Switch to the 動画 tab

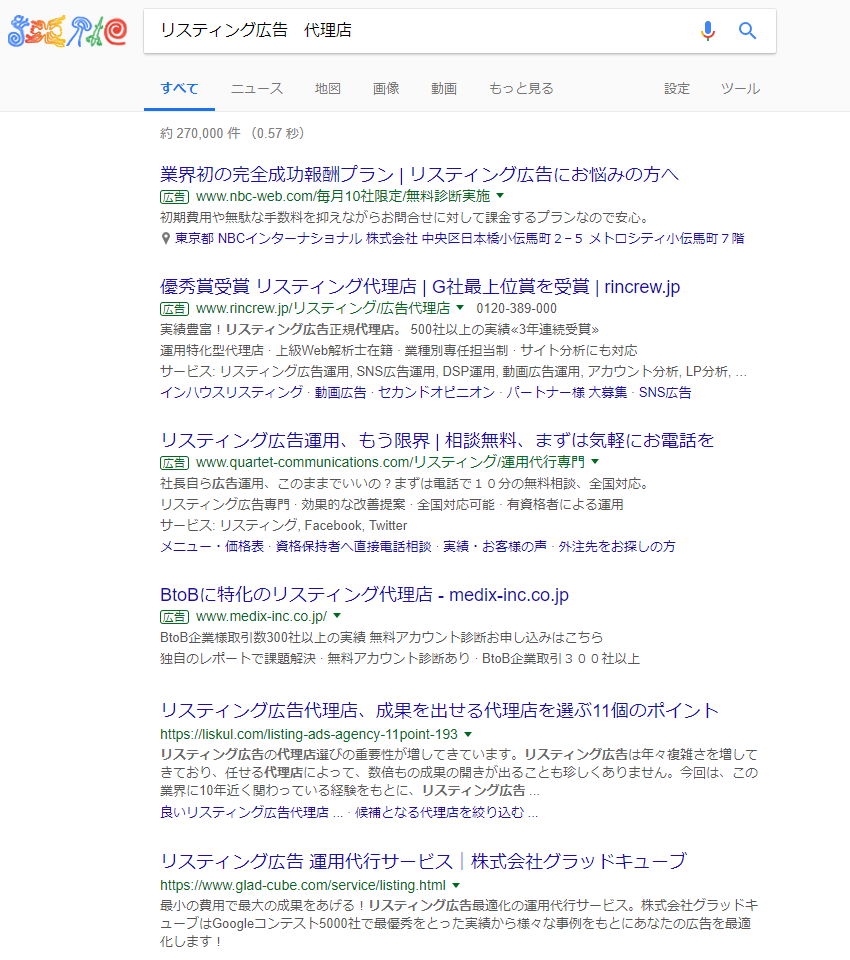444,88
